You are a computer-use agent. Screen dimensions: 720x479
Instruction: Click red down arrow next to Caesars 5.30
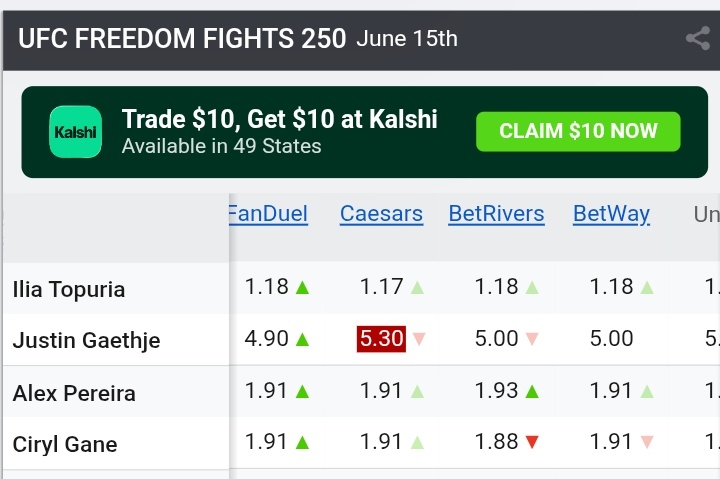(x=419, y=339)
